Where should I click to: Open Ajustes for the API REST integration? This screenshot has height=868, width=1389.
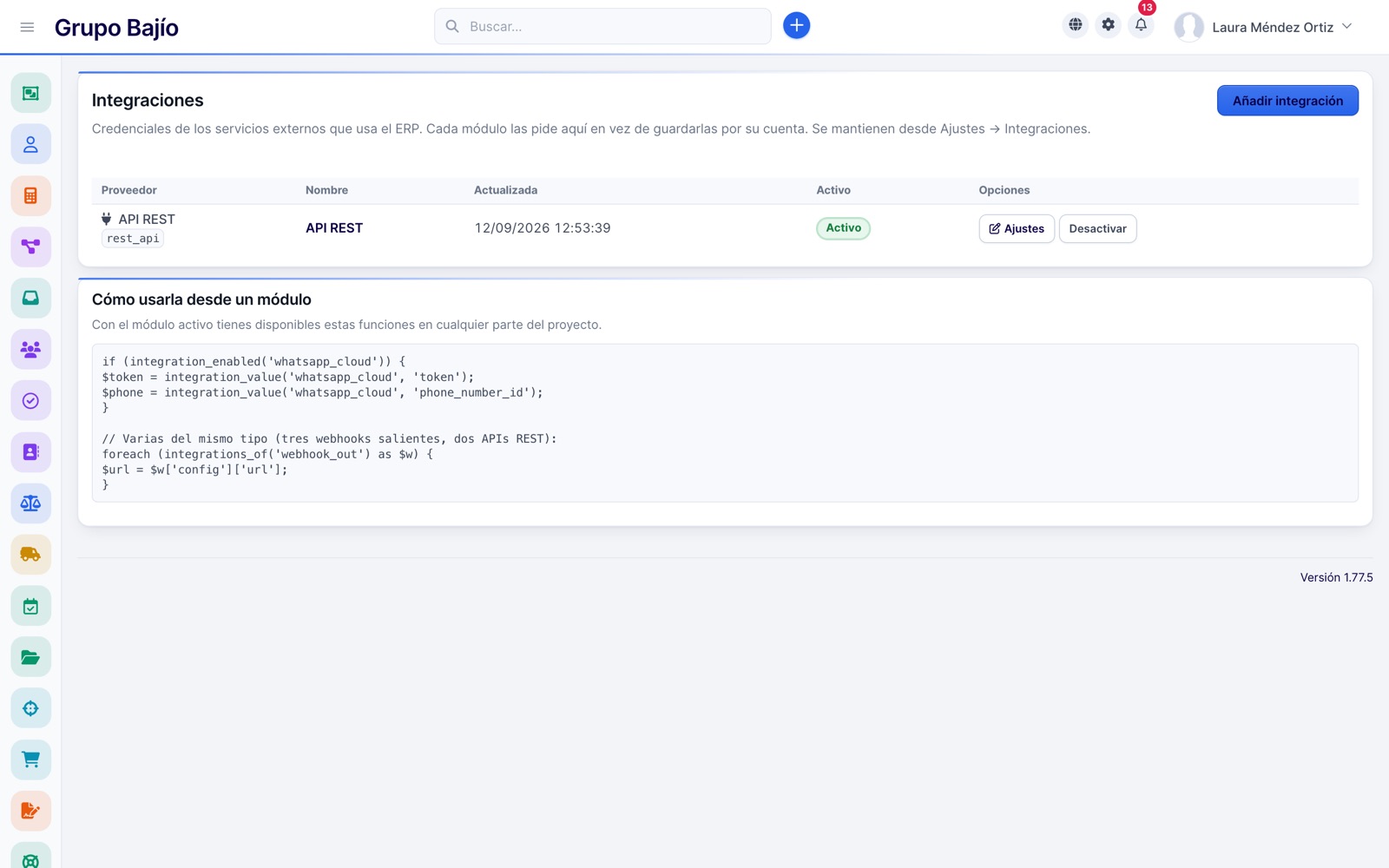click(1017, 228)
